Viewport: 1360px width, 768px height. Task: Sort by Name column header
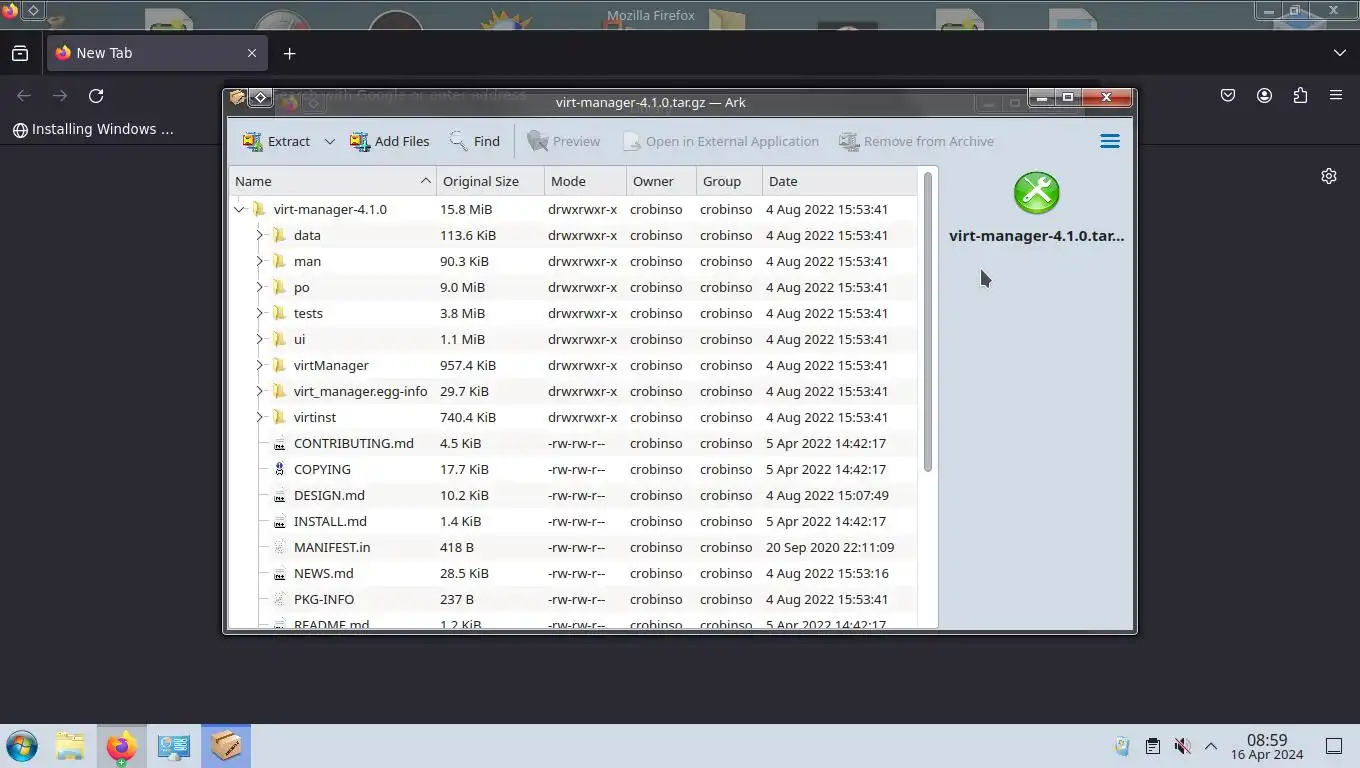[x=332, y=181]
